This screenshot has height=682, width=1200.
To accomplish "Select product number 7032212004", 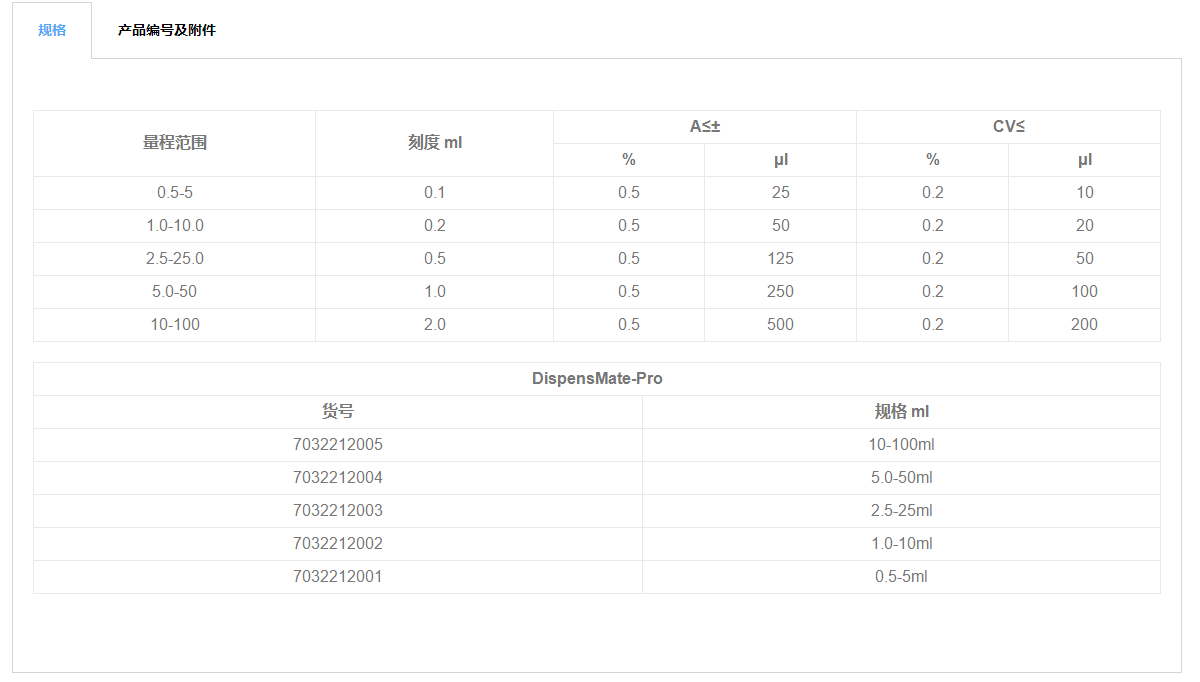I will click(x=338, y=477).
